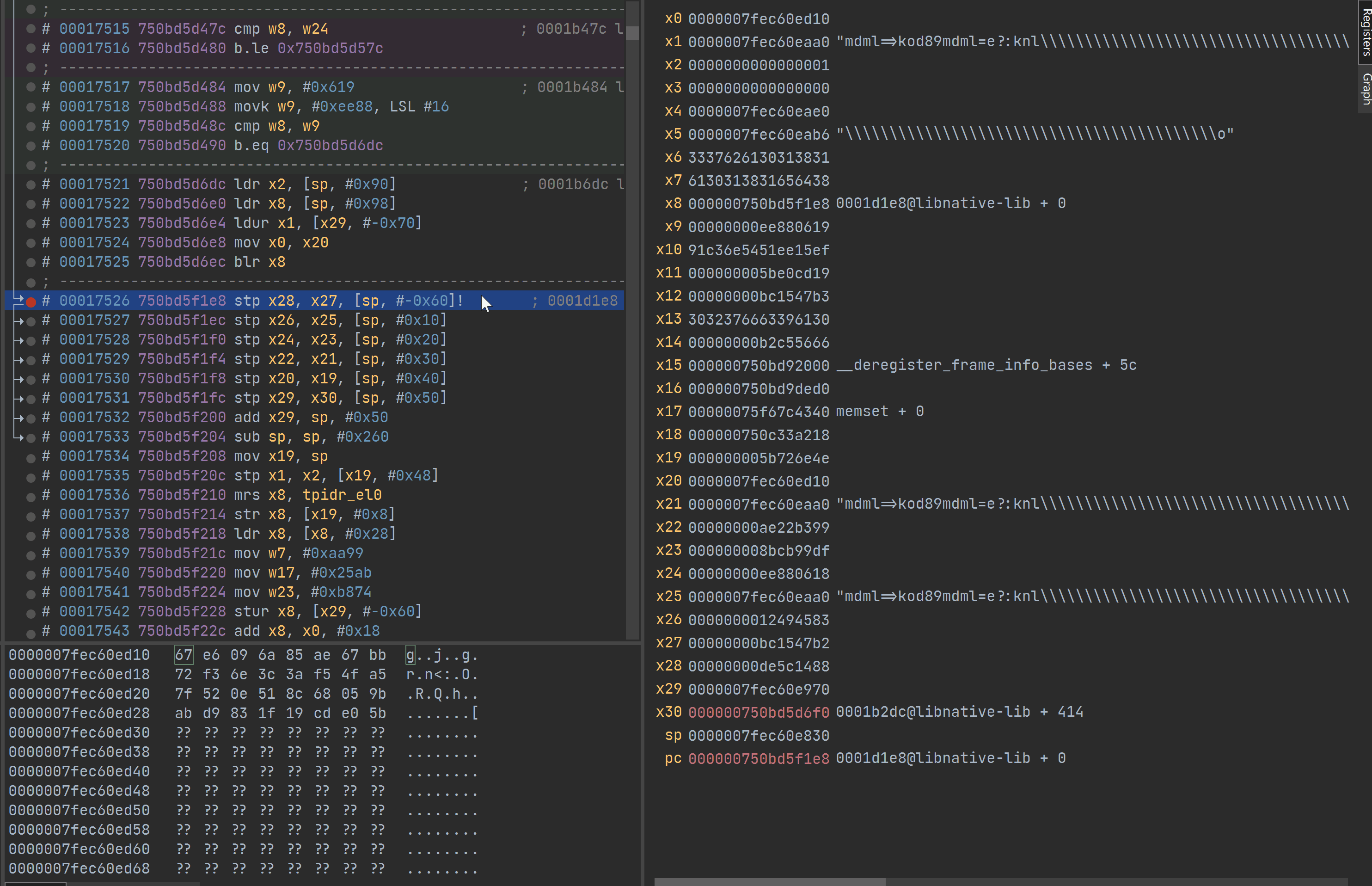Select sp register value 0000007fec60e830
This screenshot has height=886, width=1372.
(x=759, y=736)
